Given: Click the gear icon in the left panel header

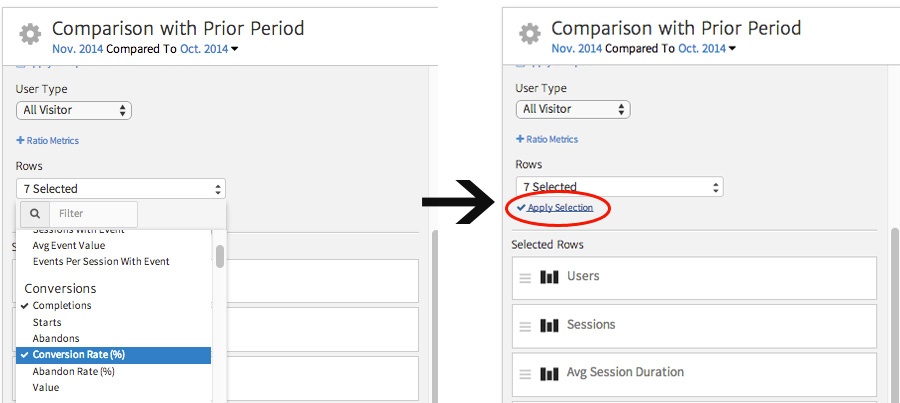Looking at the screenshot, I should coord(30,34).
